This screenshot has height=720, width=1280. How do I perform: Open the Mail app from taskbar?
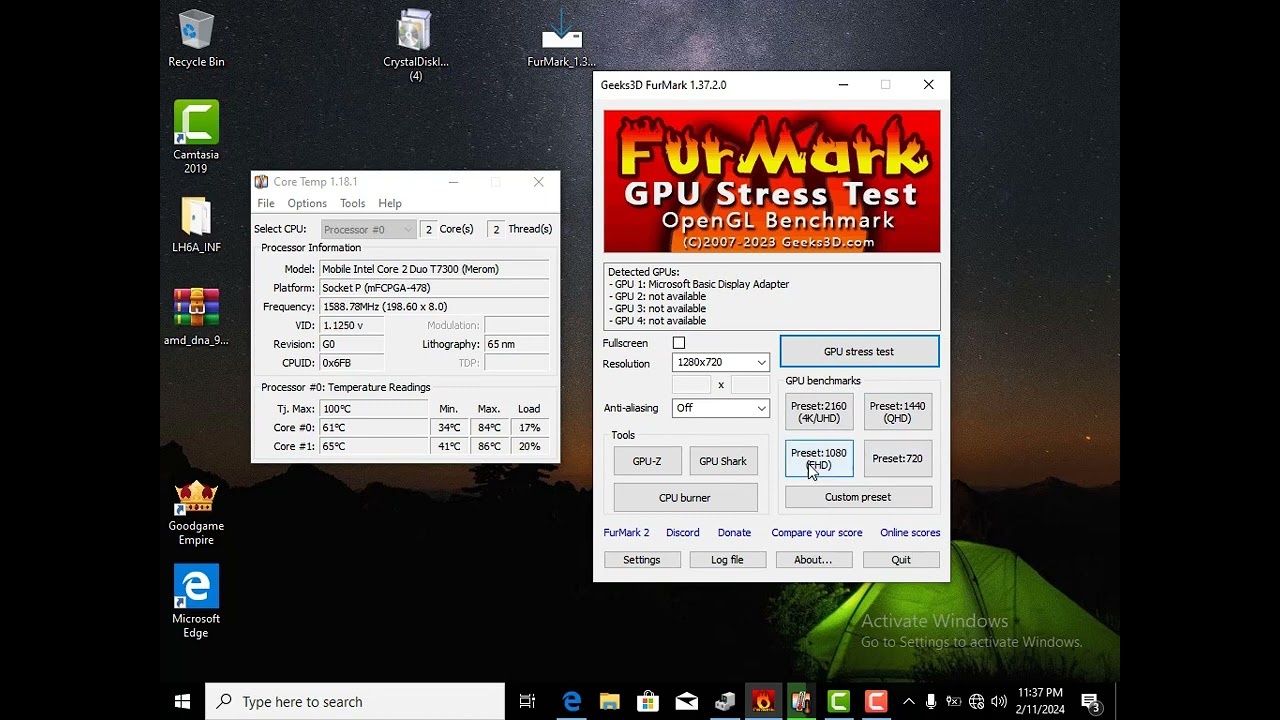pyautogui.click(x=686, y=702)
